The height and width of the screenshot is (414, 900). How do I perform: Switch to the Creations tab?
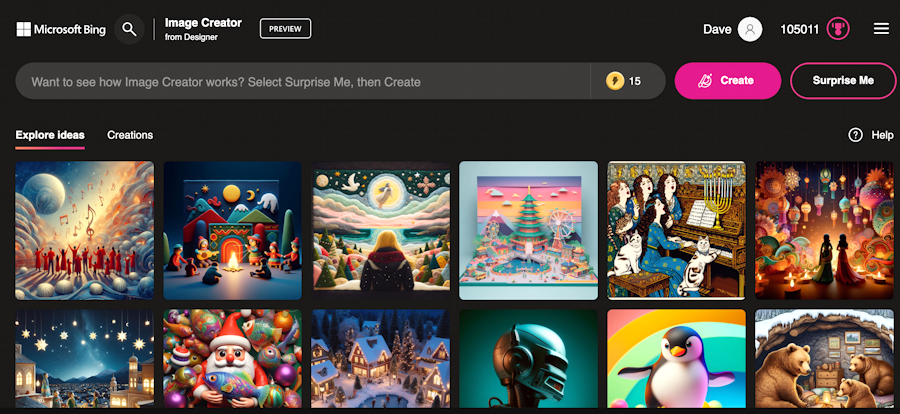click(x=130, y=135)
